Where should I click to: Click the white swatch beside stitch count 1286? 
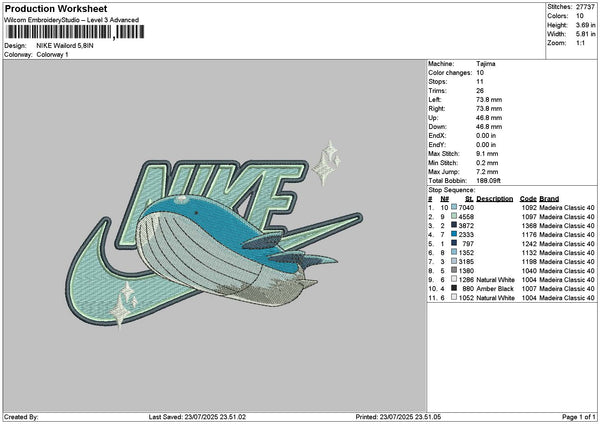454,279
